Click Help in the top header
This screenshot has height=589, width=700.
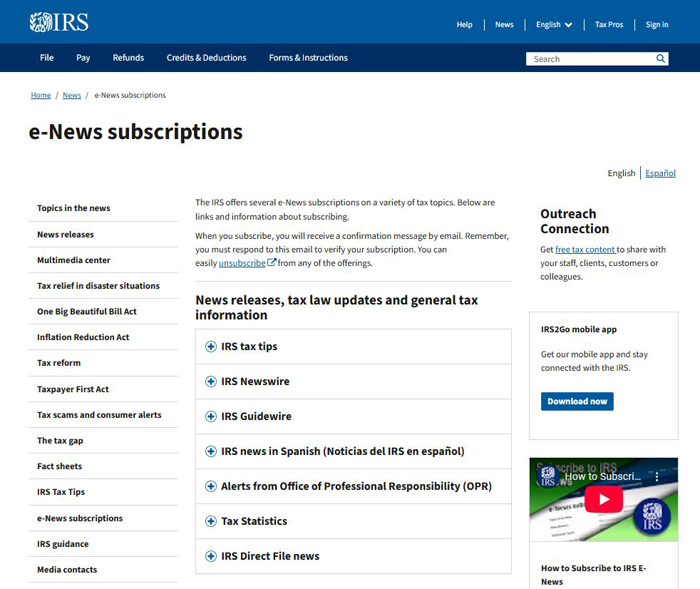click(x=464, y=25)
